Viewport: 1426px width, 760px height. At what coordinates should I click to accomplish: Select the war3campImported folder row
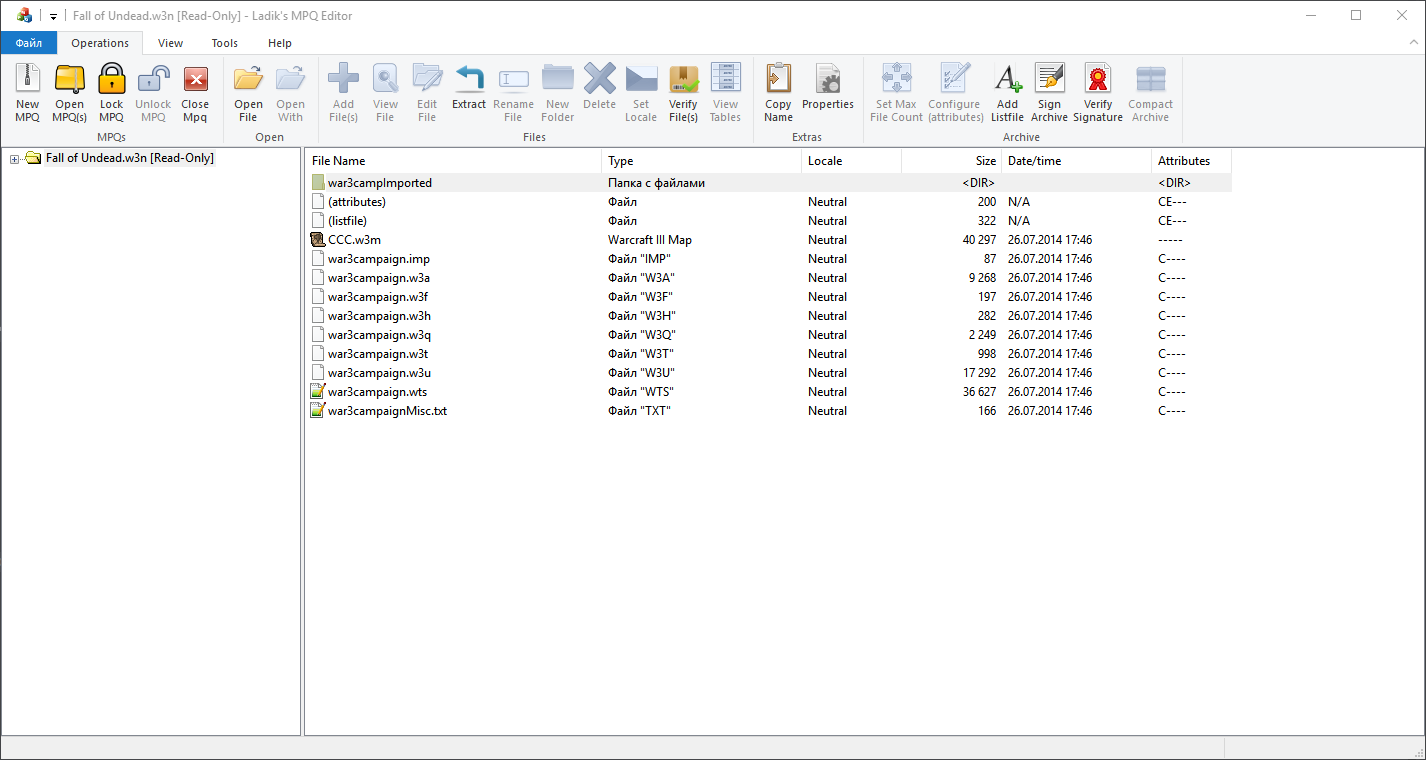click(x=769, y=183)
